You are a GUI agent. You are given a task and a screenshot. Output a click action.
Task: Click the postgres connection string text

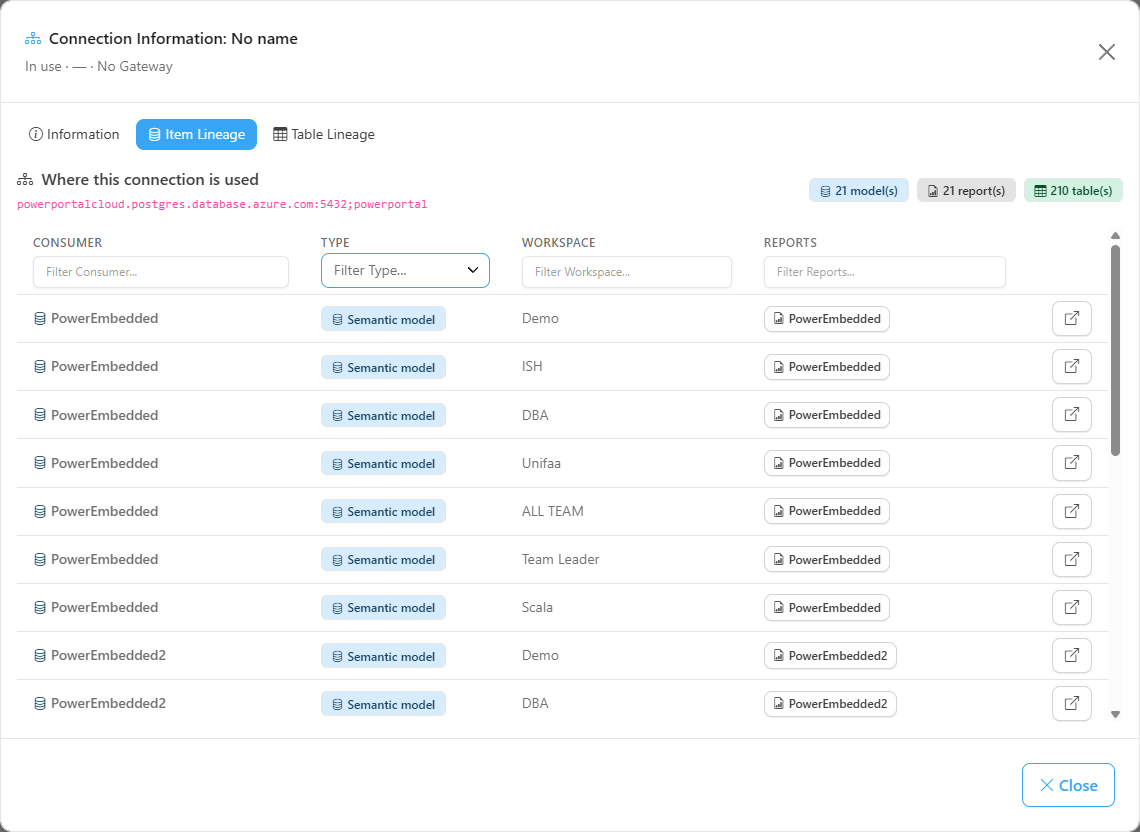(222, 204)
